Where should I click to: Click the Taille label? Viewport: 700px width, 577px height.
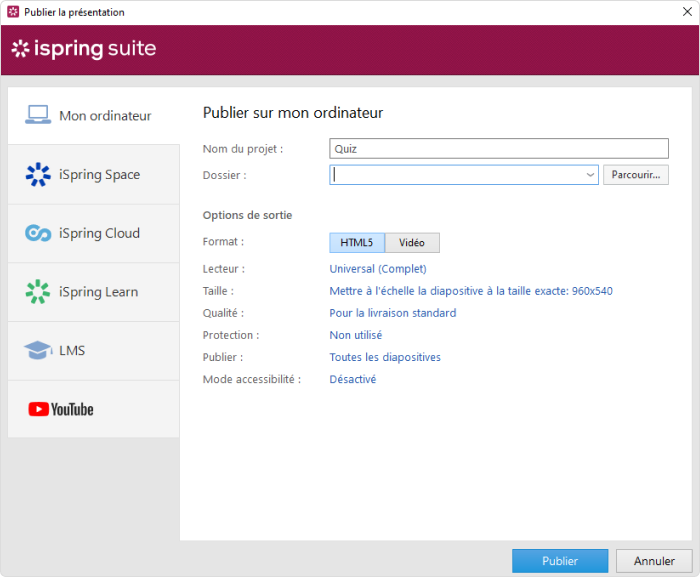[x=218, y=291]
